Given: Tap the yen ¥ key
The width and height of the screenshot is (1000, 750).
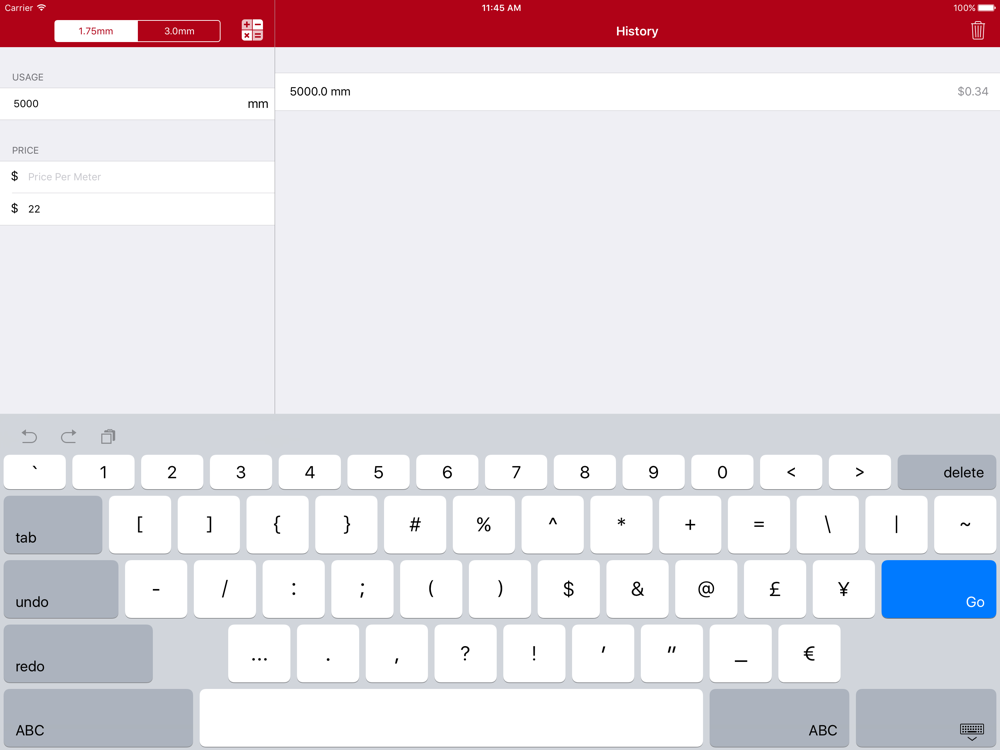Looking at the screenshot, I should pos(844,589).
